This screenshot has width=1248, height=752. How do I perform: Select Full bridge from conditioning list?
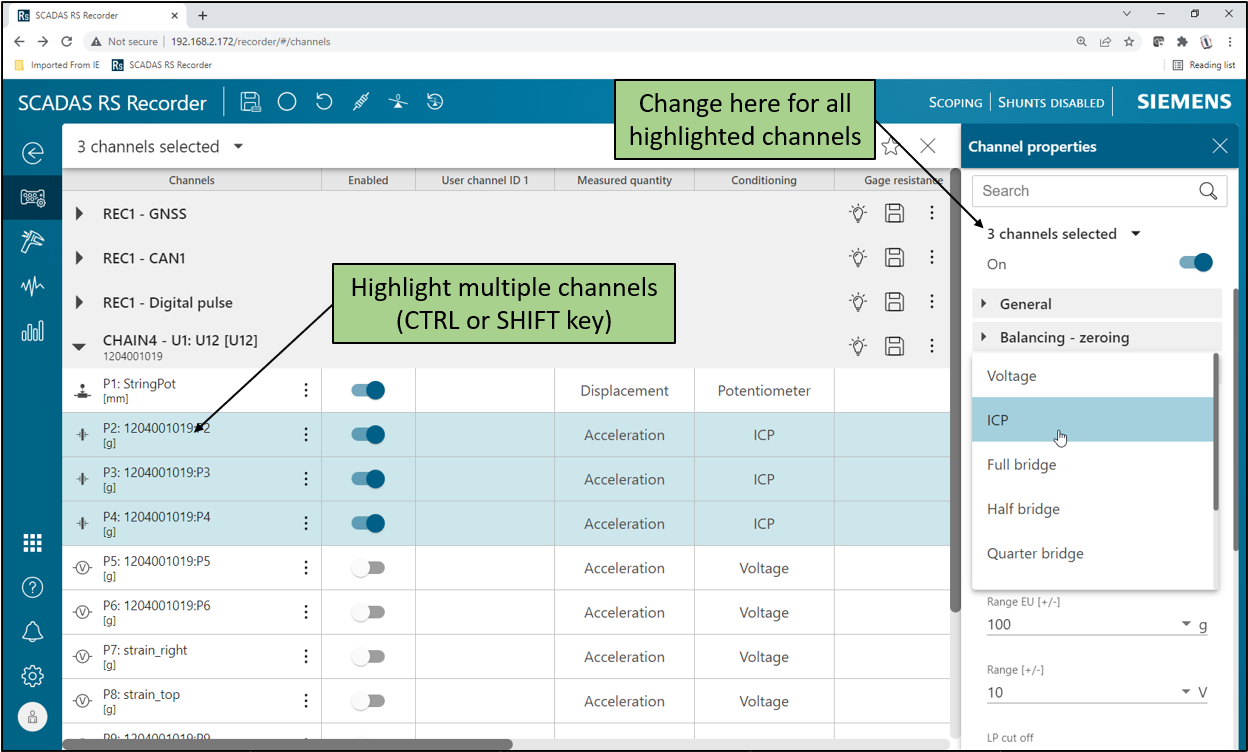pos(1021,465)
